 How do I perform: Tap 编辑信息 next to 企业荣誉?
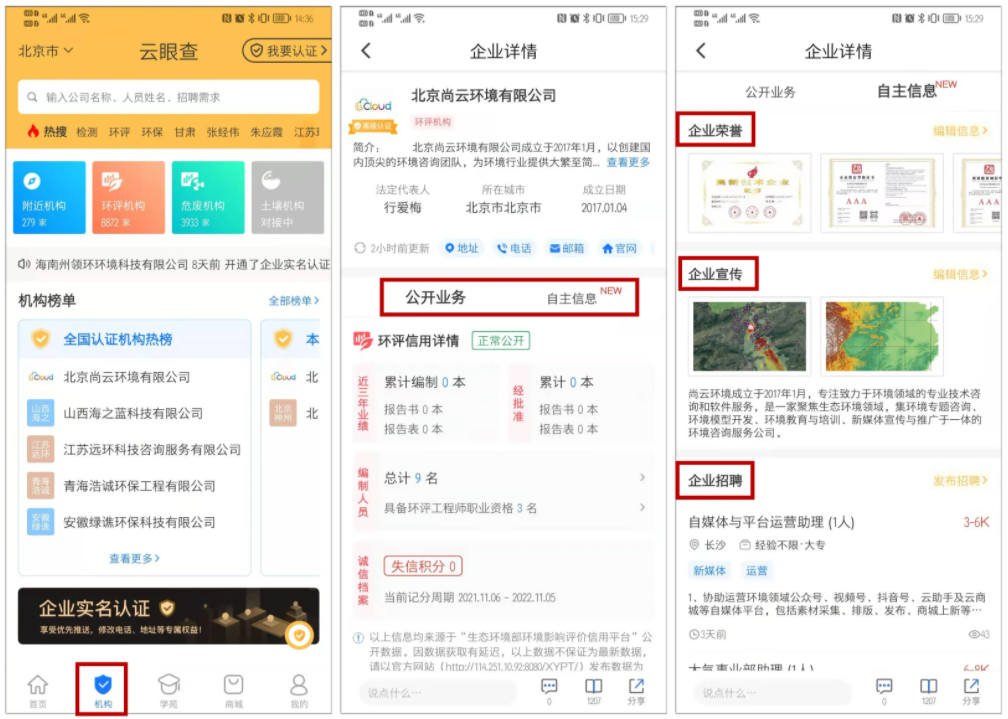point(960,131)
